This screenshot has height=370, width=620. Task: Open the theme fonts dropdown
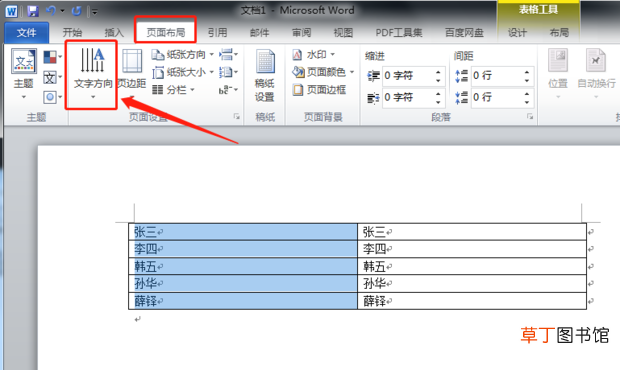click(x=53, y=77)
